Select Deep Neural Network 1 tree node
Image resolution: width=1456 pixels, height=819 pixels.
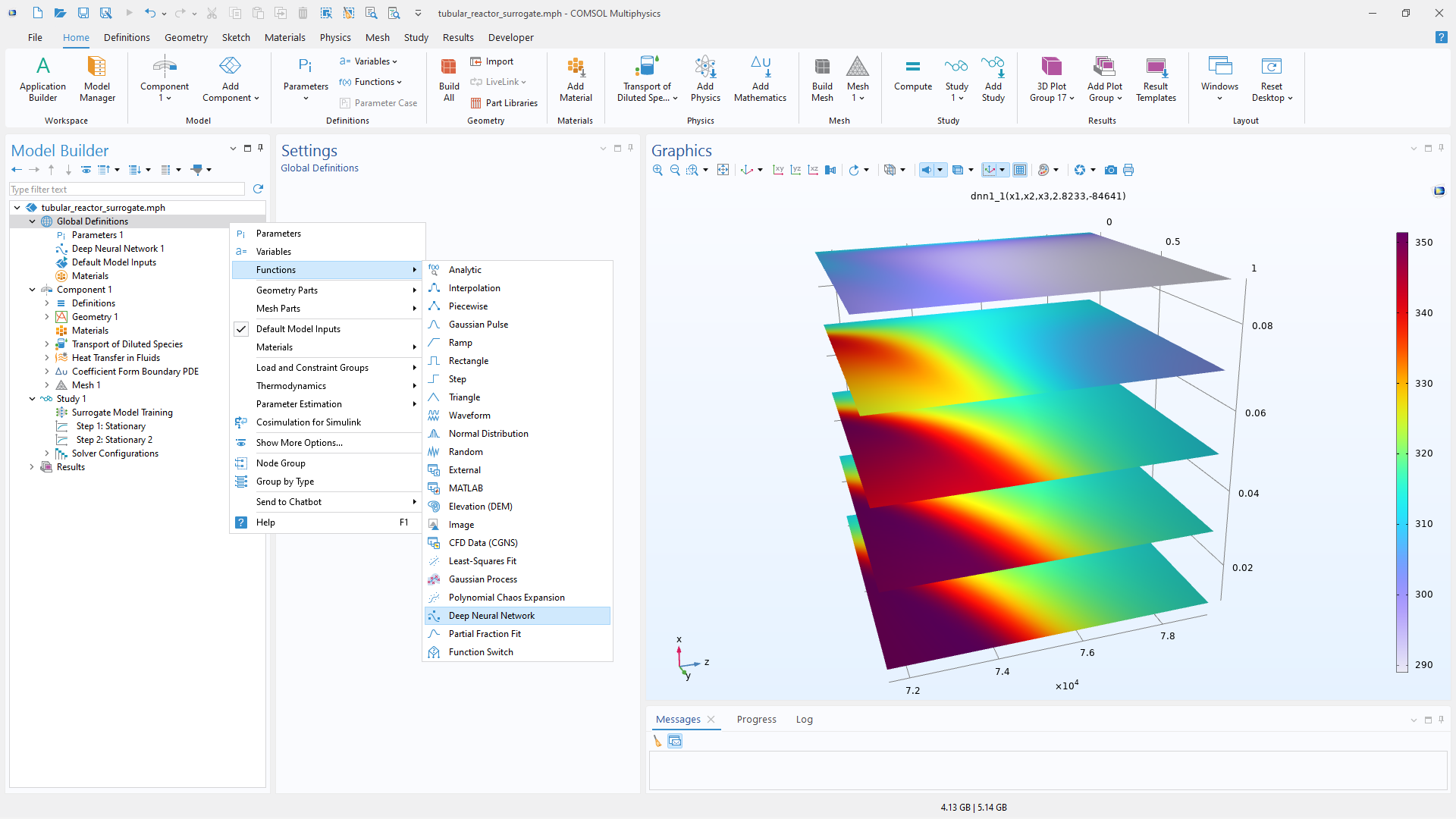point(118,249)
